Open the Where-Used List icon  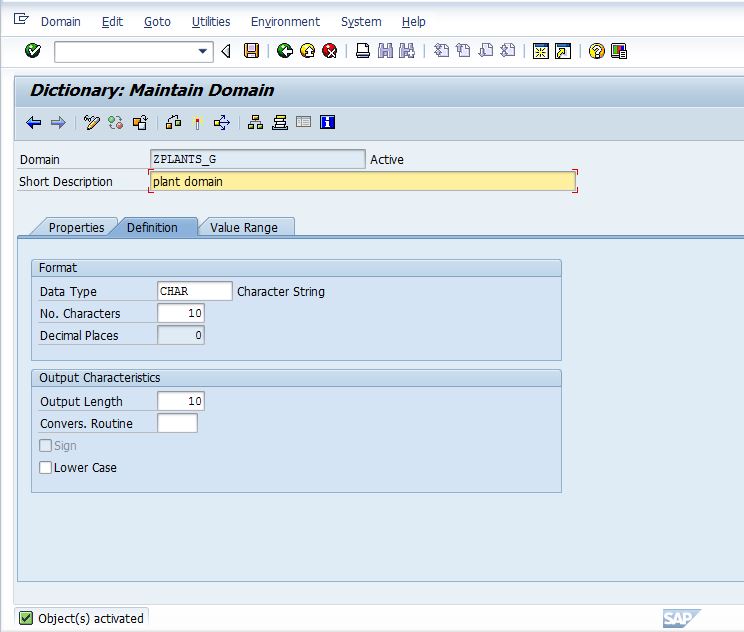pos(222,123)
